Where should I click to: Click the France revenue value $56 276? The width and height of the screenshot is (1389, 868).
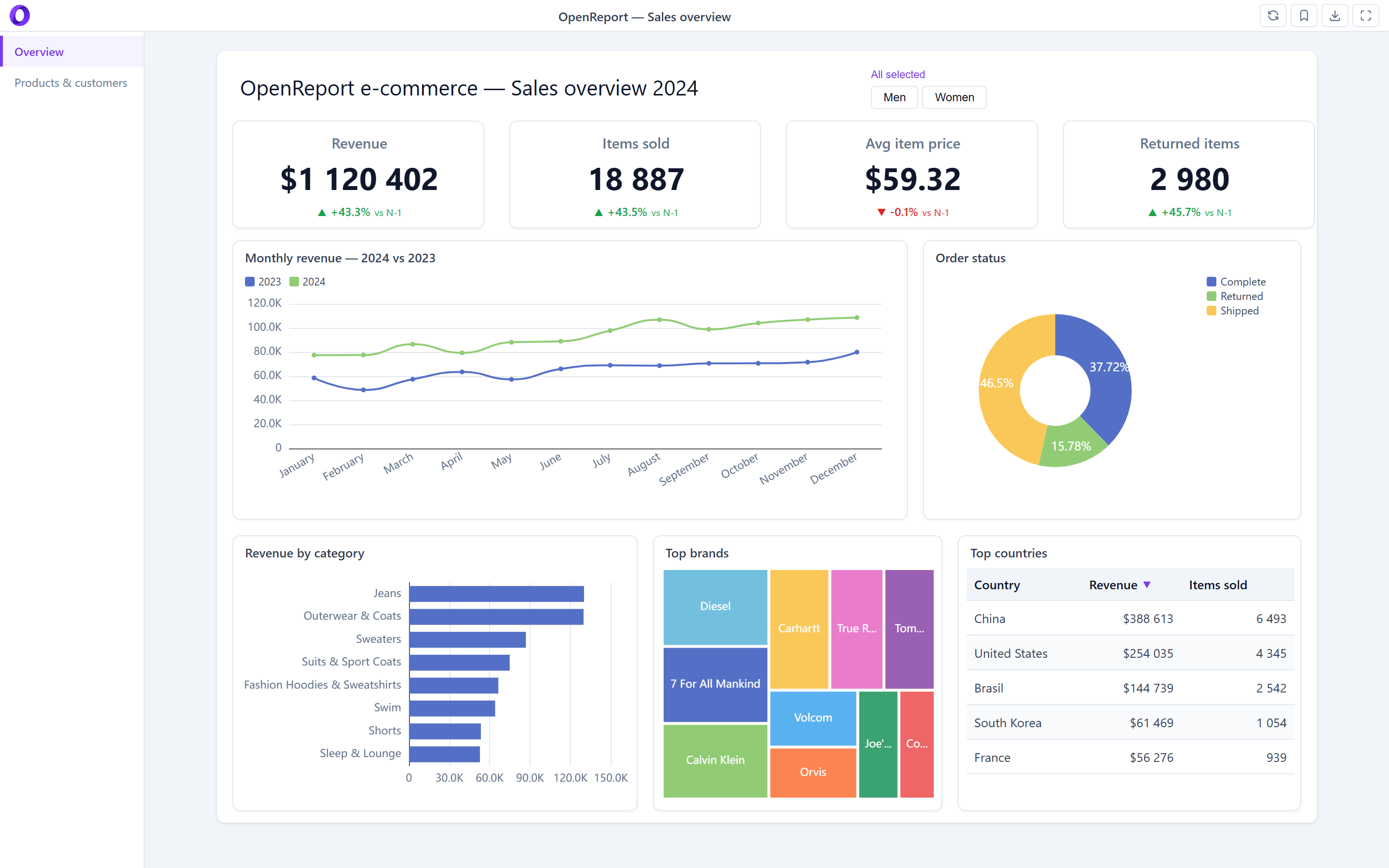[1151, 758]
